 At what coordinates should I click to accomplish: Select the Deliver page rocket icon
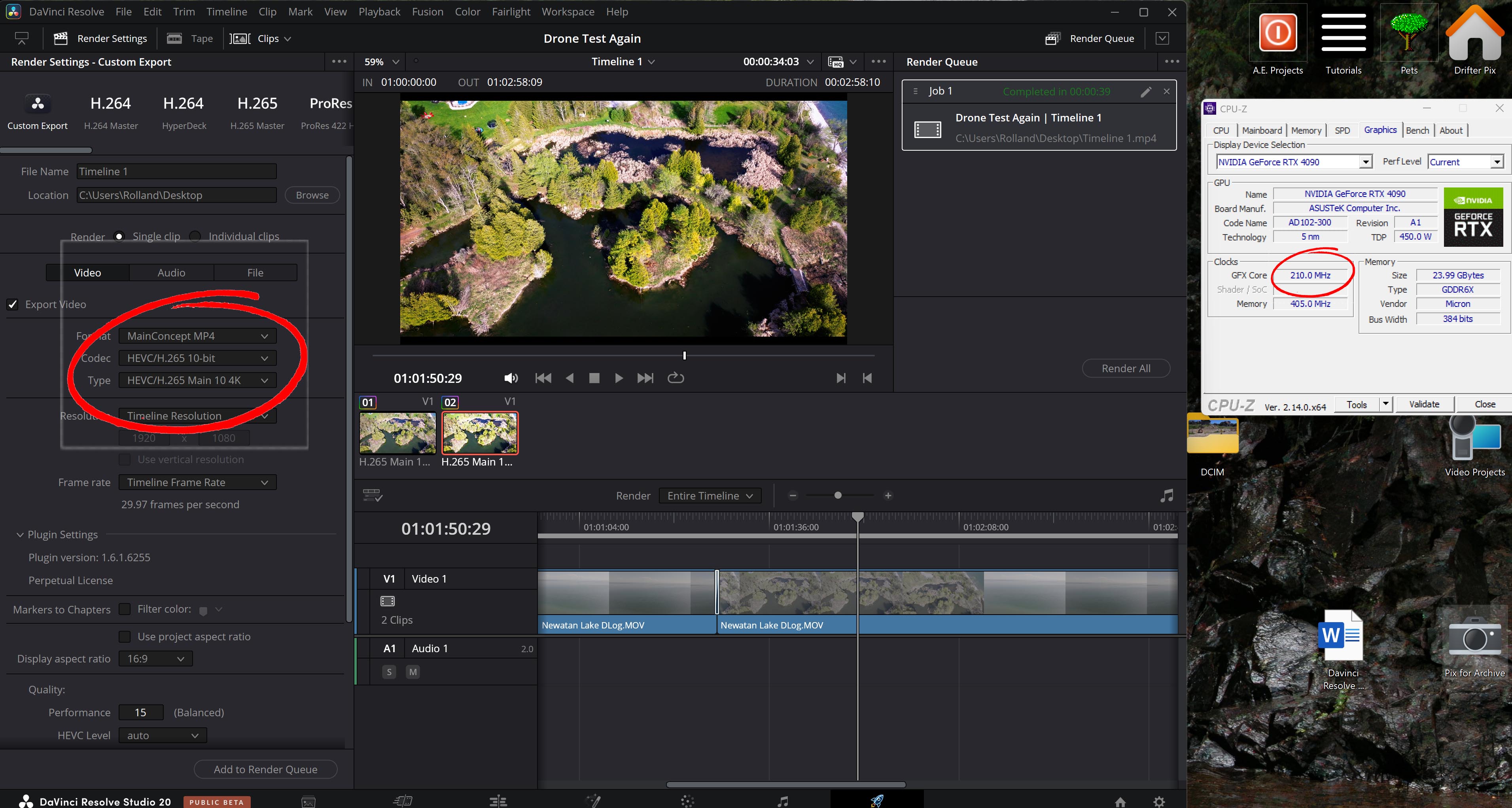tap(877, 800)
